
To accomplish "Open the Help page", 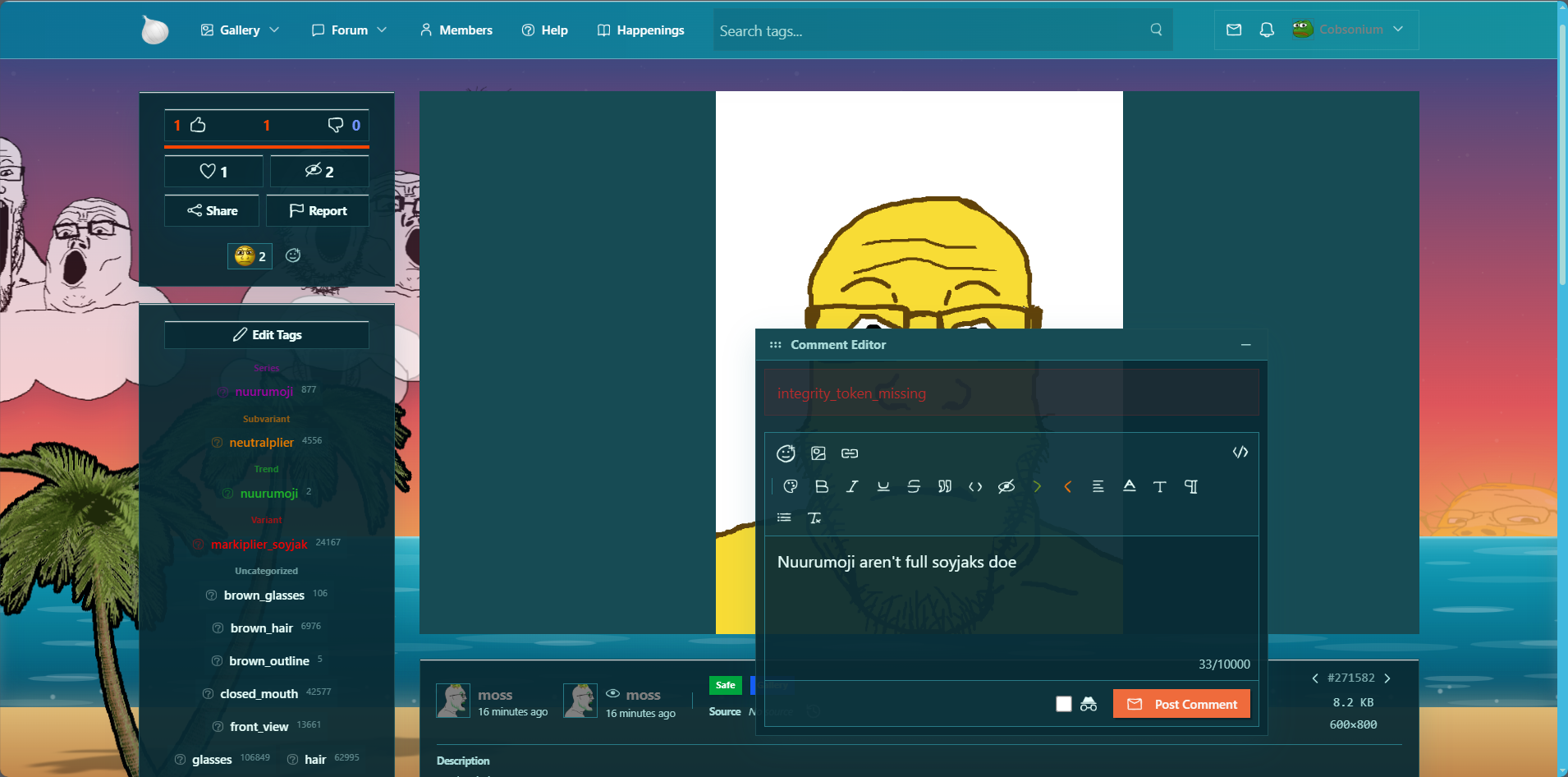I will 545,30.
